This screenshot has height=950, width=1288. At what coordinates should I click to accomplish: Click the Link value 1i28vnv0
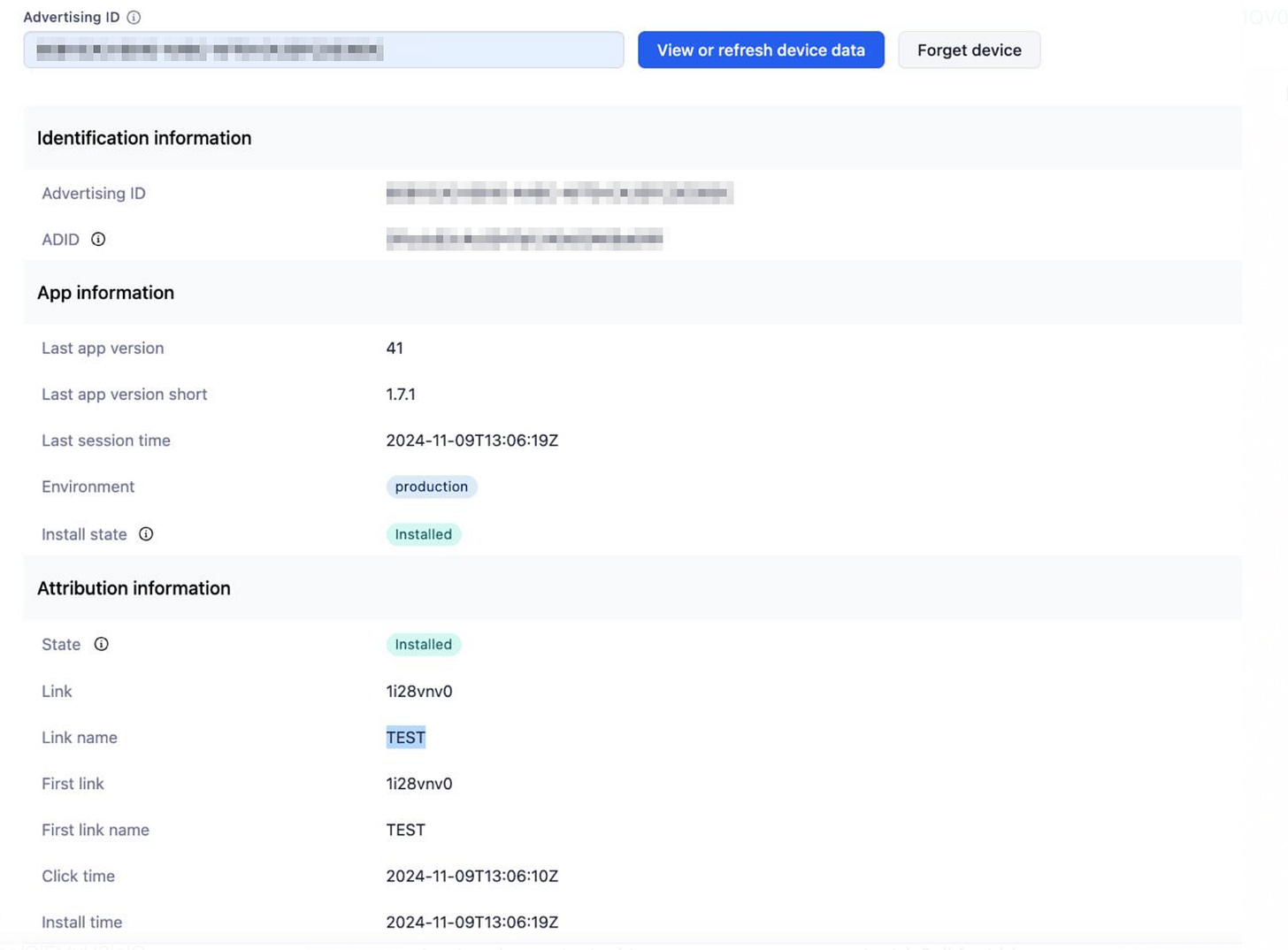point(419,691)
